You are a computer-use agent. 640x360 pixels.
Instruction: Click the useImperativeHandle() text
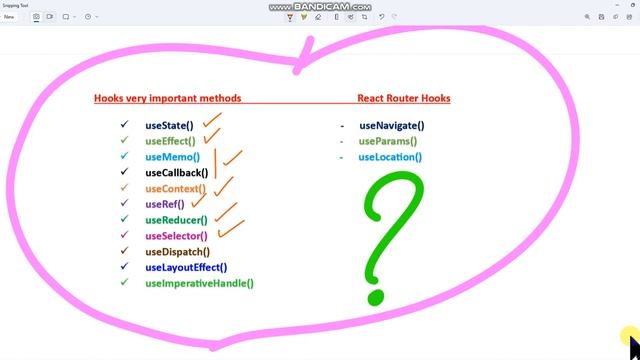[200, 283]
